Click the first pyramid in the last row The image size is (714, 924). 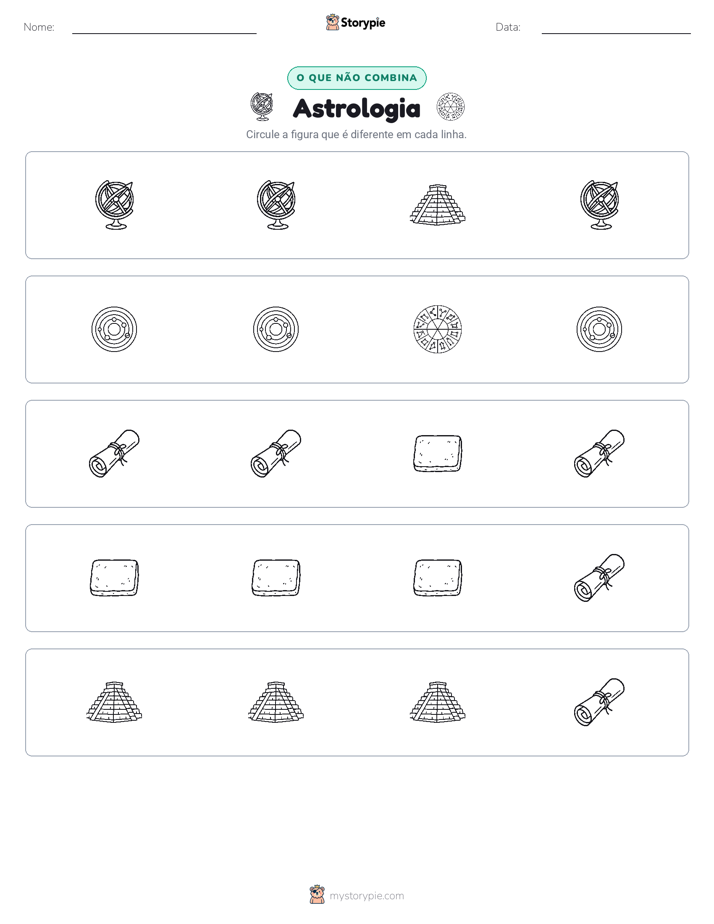[114, 702]
